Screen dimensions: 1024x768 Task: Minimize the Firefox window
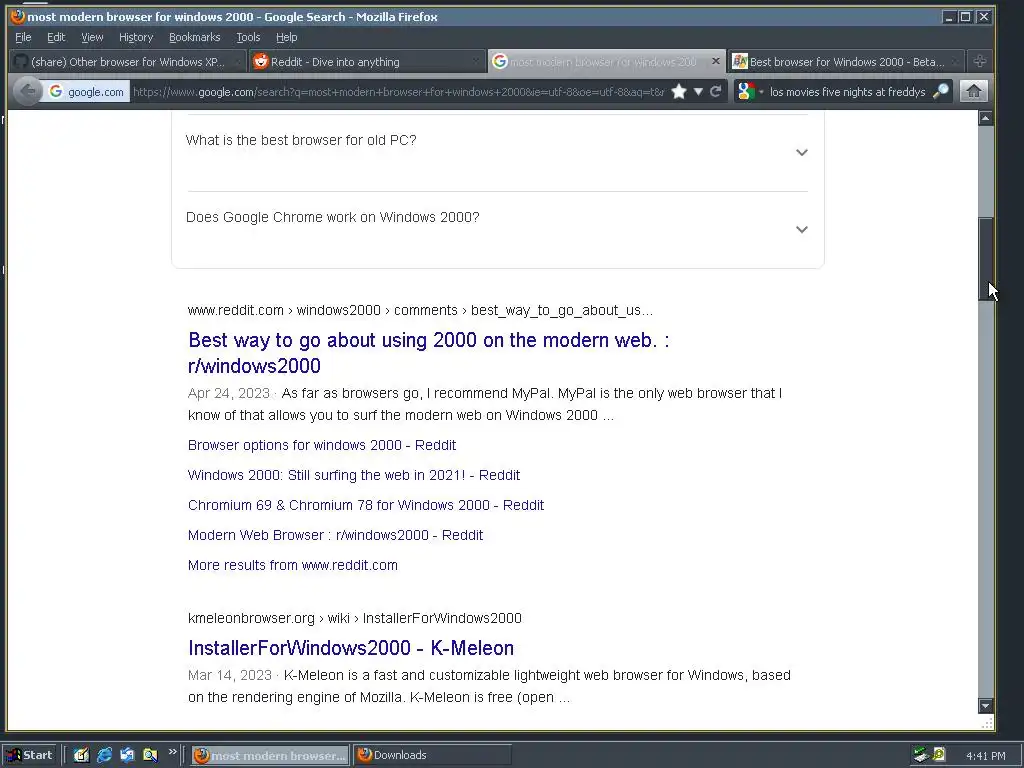[x=949, y=17]
